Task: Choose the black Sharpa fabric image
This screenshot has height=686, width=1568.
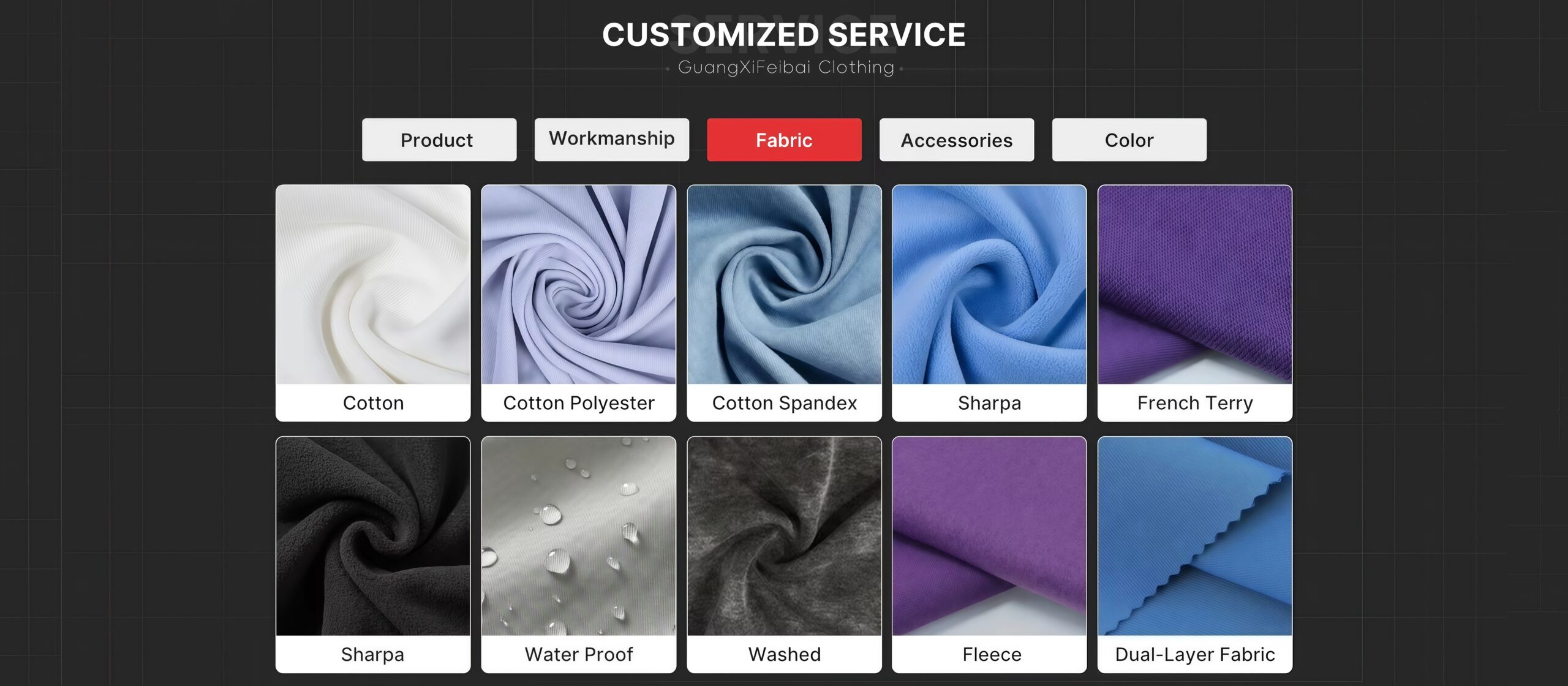Action: [x=373, y=536]
